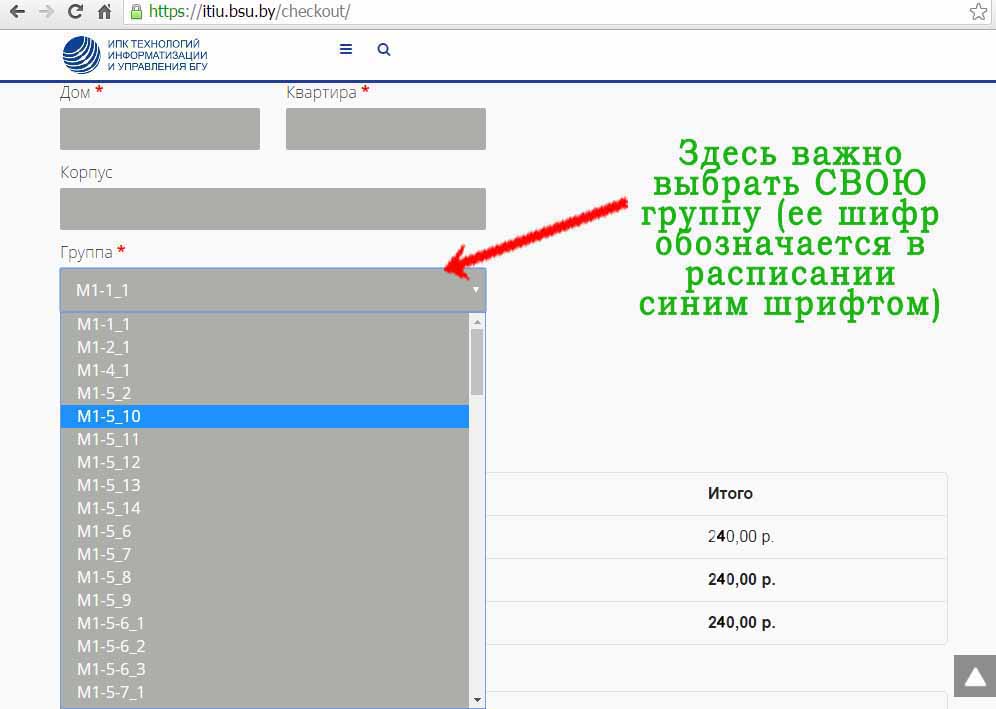Select group M1-5_11 in list
The height and width of the screenshot is (709, 996).
(264, 439)
